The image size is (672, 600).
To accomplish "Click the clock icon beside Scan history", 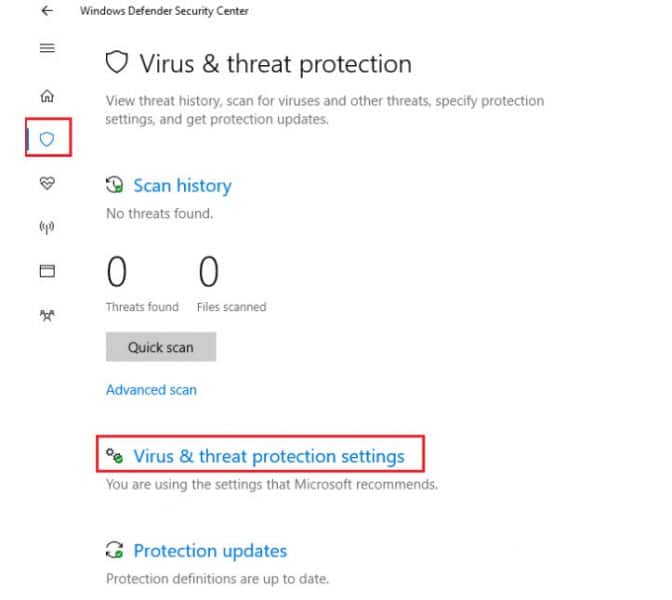I will pyautogui.click(x=115, y=185).
